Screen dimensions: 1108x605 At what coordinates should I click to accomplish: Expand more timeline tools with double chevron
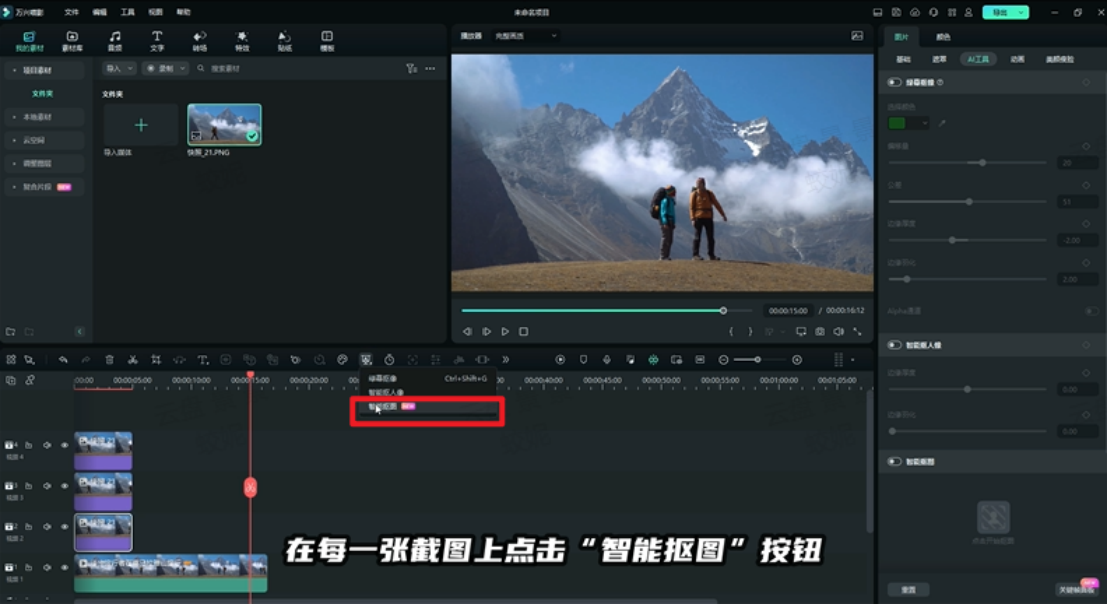tap(505, 360)
